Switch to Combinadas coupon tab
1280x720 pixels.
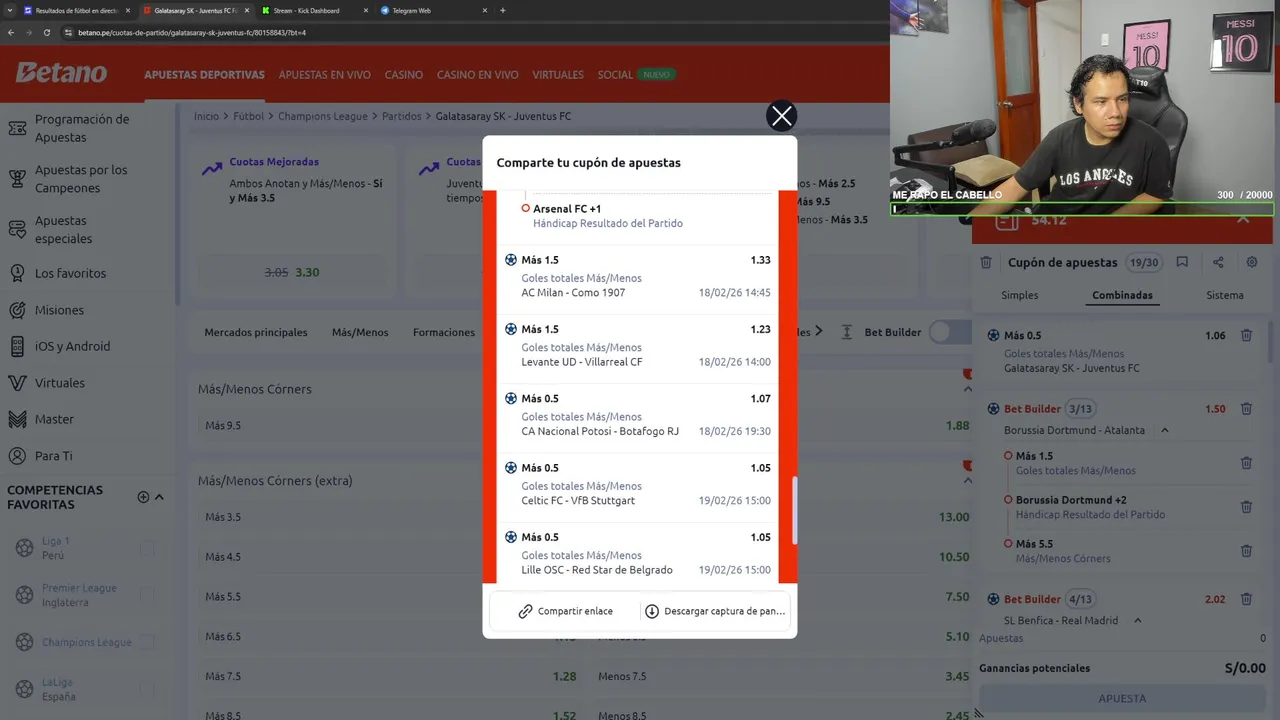coord(1122,295)
